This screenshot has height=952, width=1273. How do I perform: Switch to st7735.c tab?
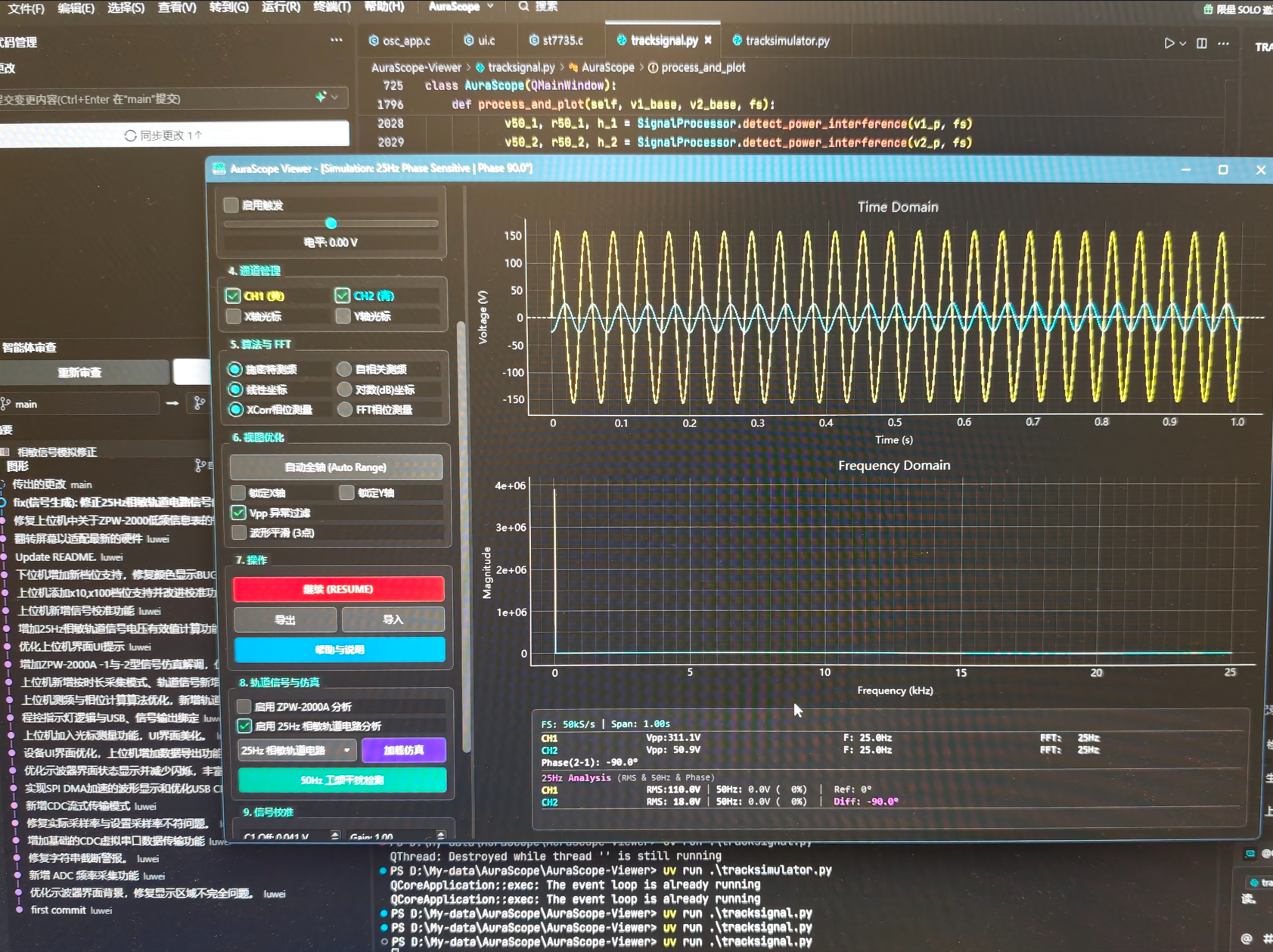(x=557, y=41)
